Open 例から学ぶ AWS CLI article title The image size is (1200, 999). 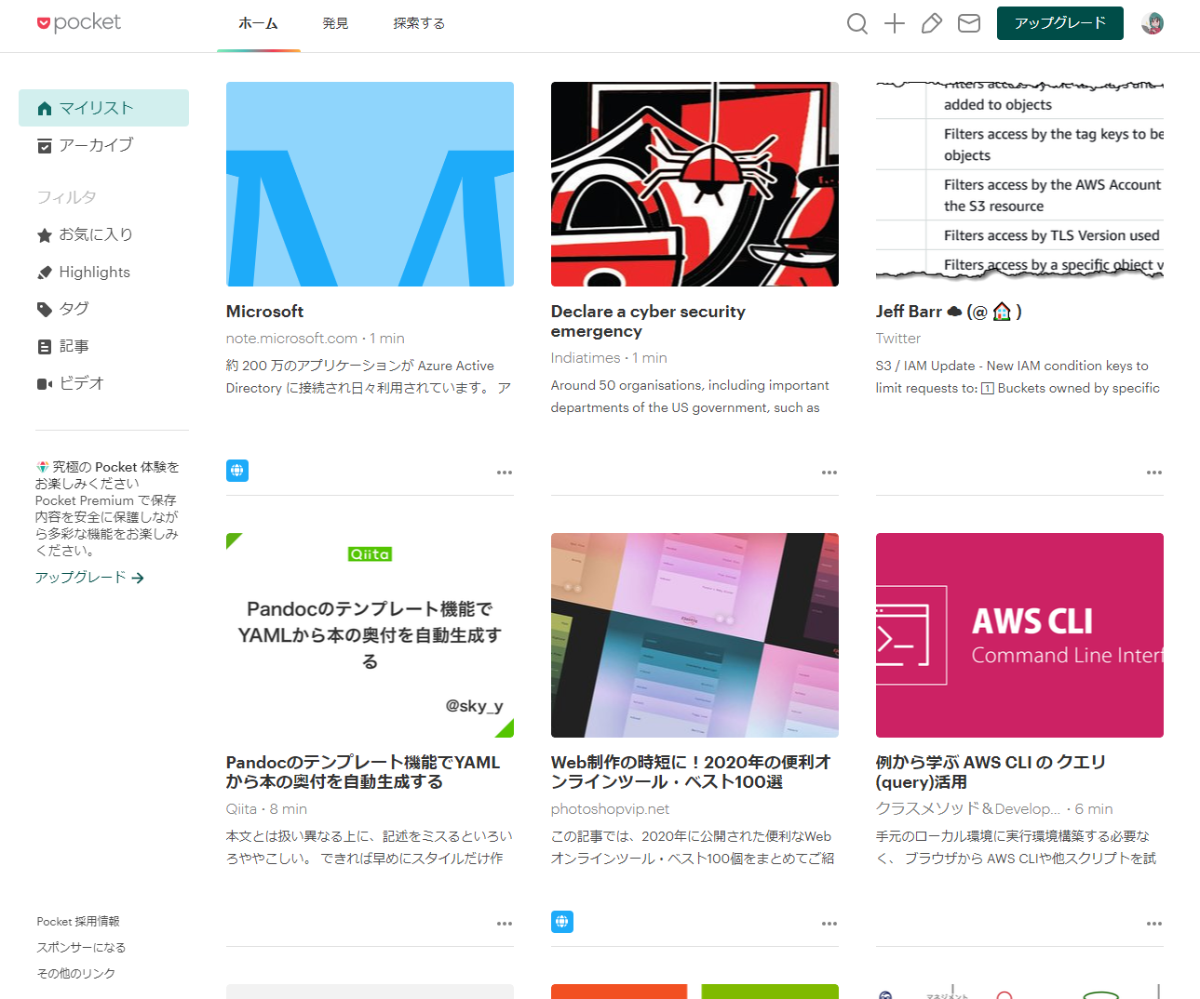991,773
